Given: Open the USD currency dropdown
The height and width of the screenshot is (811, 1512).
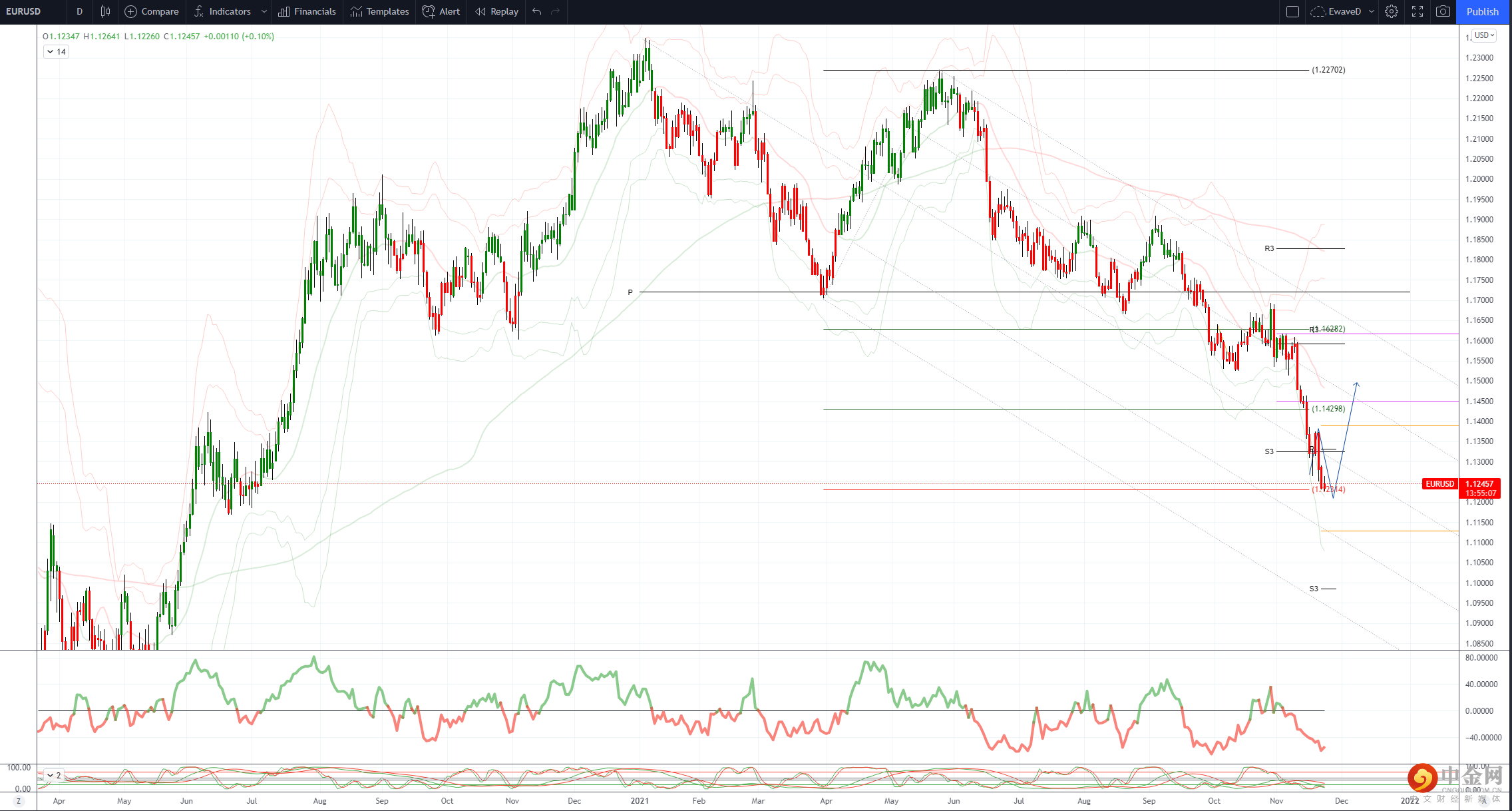Looking at the screenshot, I should coord(1483,35).
